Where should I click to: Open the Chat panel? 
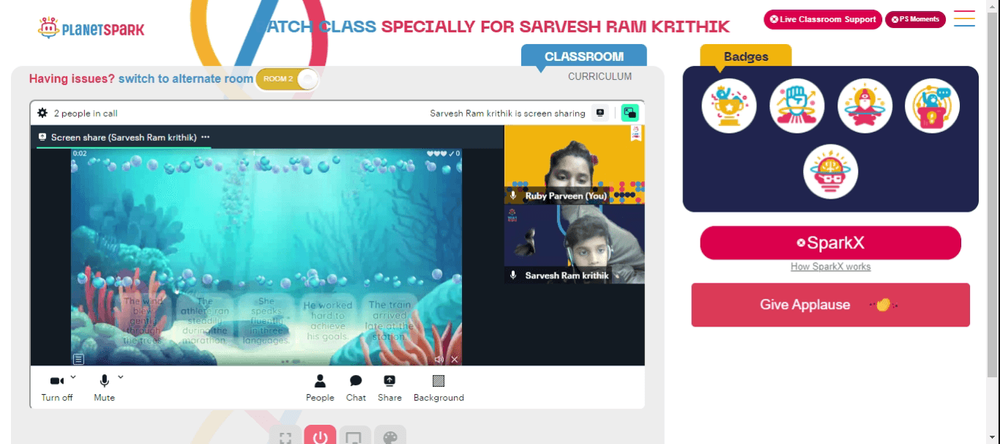click(x=356, y=388)
